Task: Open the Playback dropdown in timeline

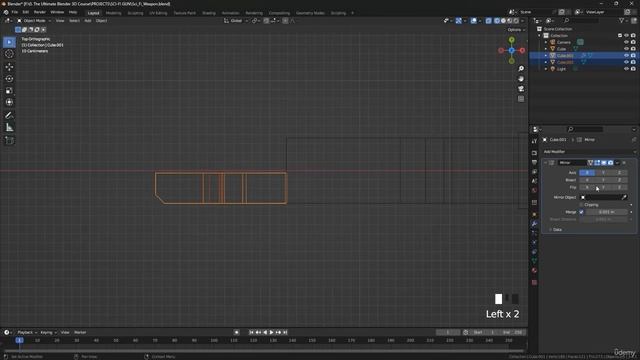Action: click(x=27, y=332)
